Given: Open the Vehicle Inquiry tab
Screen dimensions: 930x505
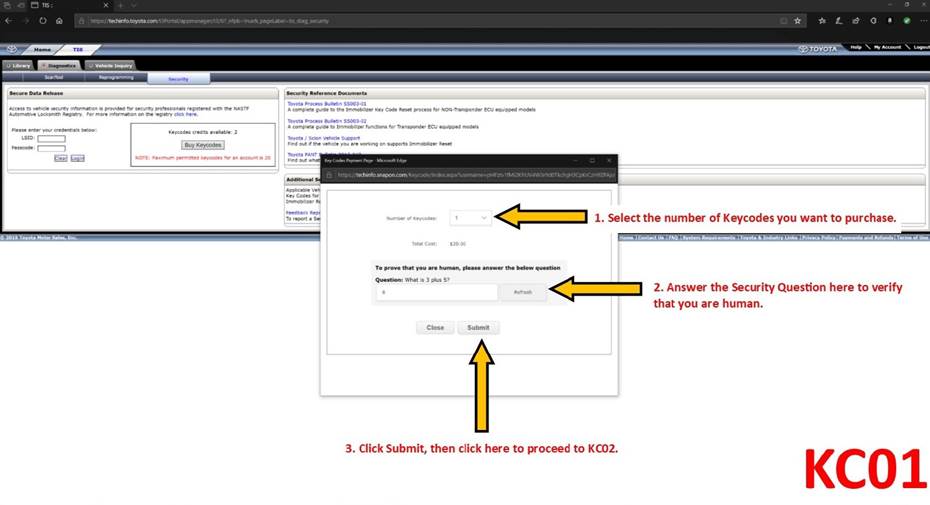Looking at the screenshot, I should tap(110, 65).
